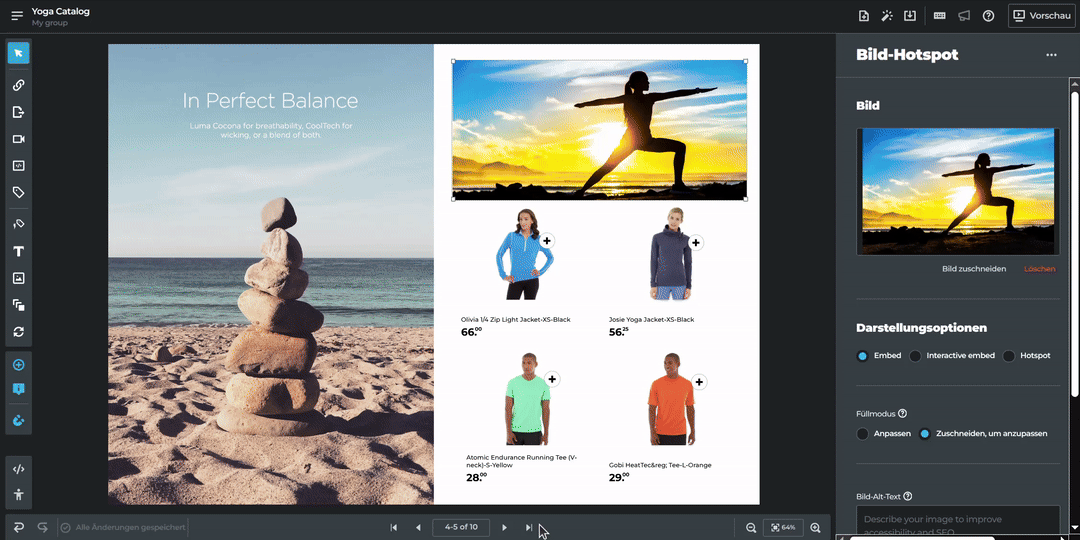Viewport: 1080px width, 540px height.
Task: Open the keyboard shortcuts icon
Action: [939, 15]
